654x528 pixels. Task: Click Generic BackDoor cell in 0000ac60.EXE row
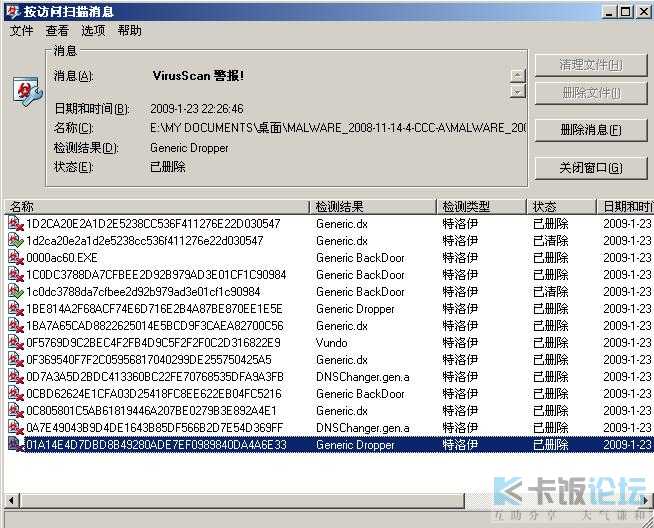(x=360, y=258)
